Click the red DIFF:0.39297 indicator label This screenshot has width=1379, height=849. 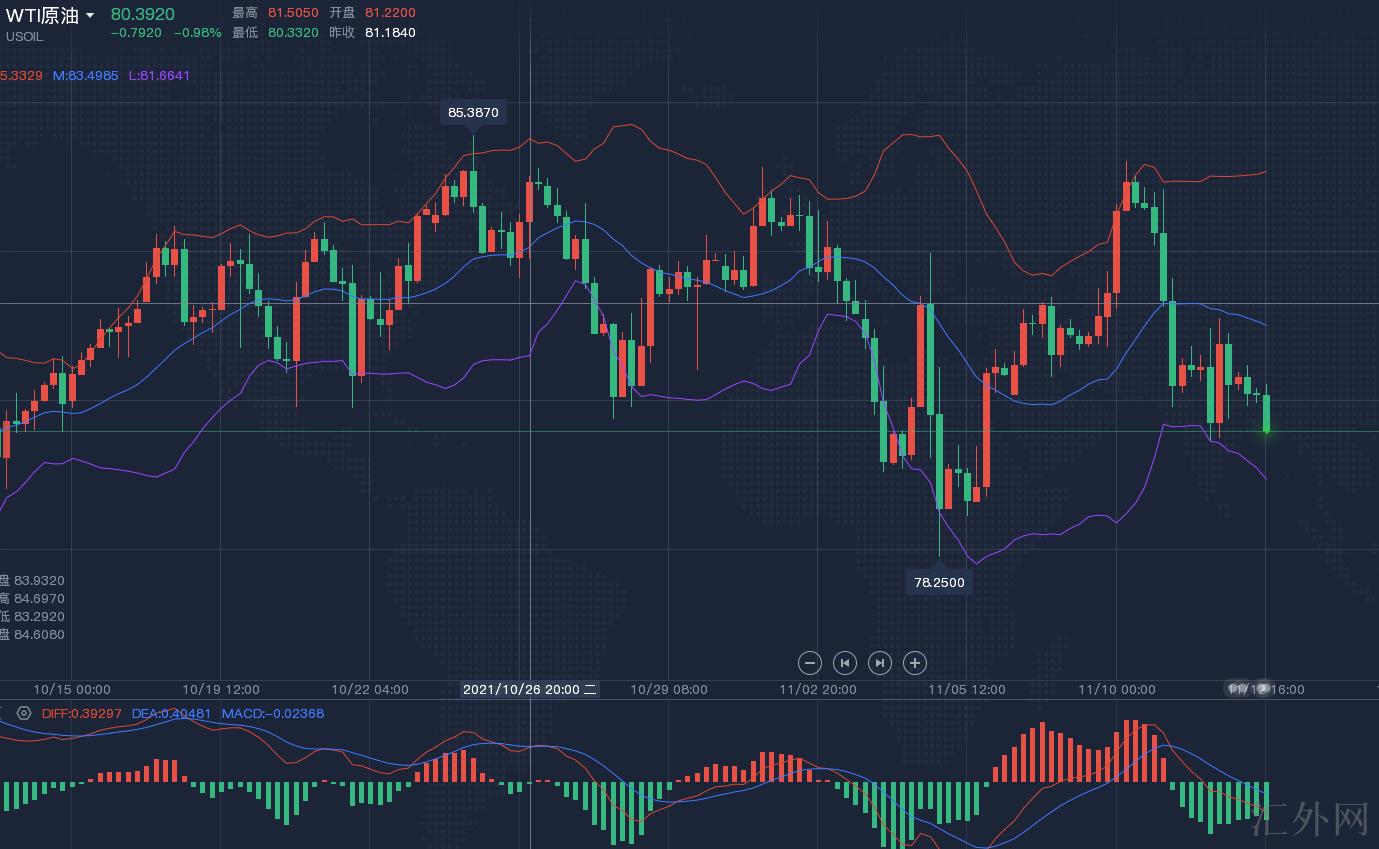click(81, 713)
